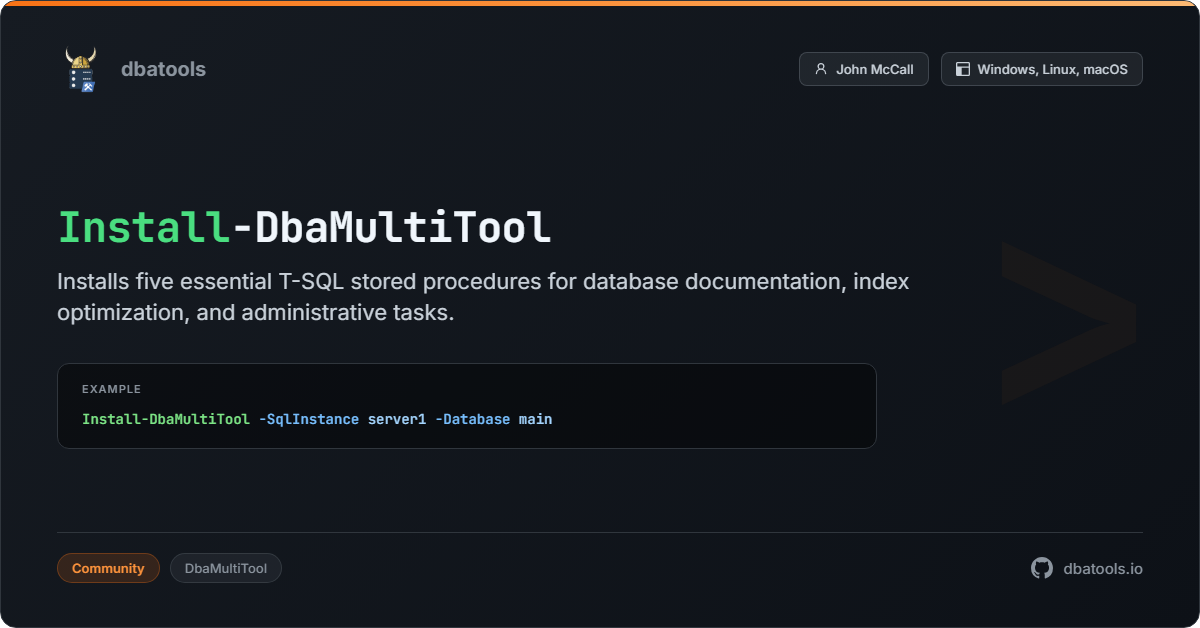Click the DbaMultiTool tag pill

pyautogui.click(x=226, y=568)
